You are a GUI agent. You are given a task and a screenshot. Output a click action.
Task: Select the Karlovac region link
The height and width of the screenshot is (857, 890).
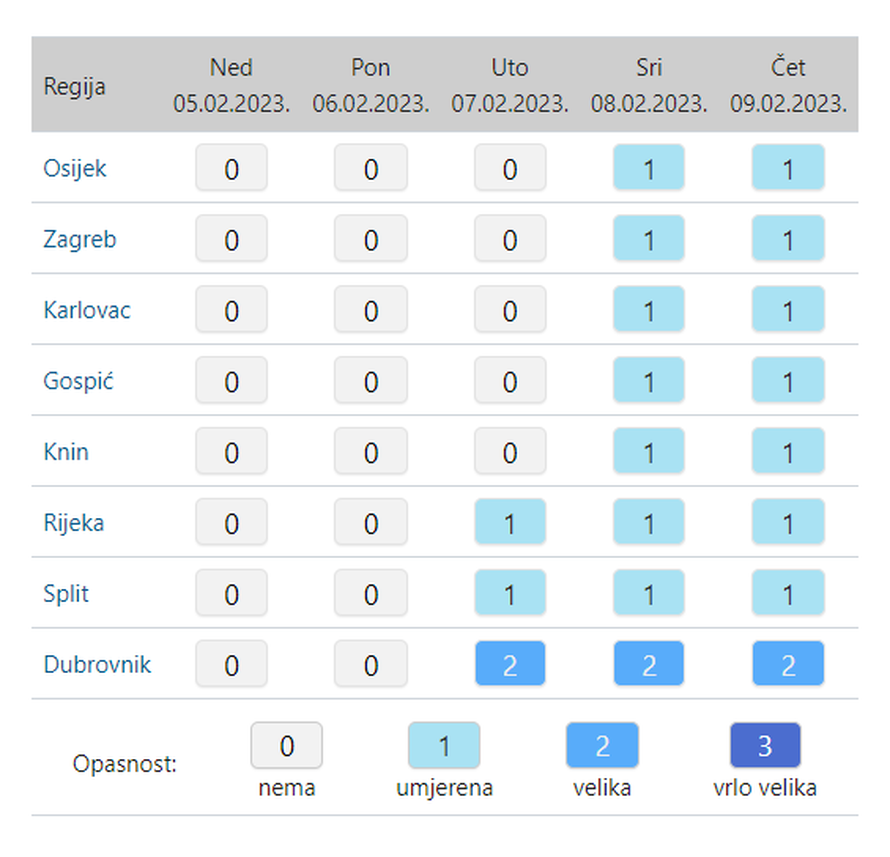tap(87, 310)
